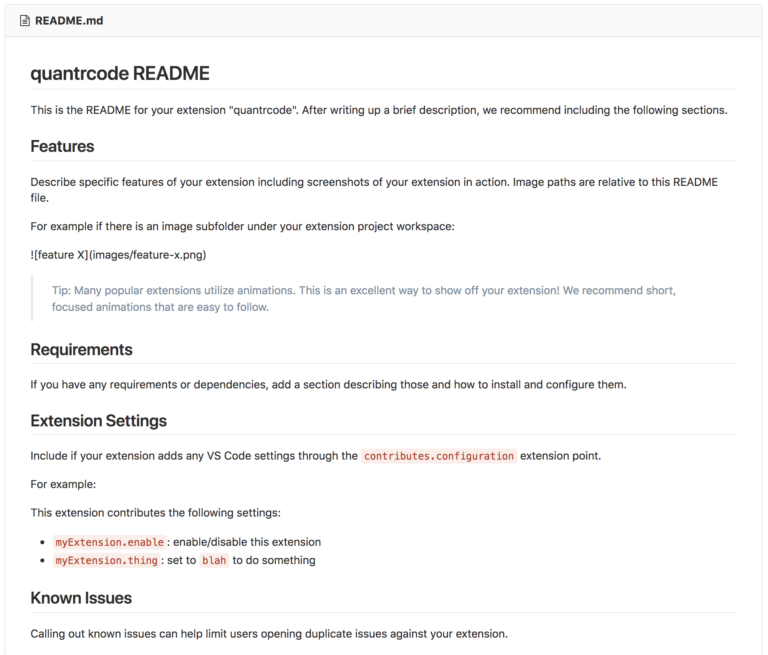Click the README intro paragraph
This screenshot has height=655, width=768.
tap(379, 110)
